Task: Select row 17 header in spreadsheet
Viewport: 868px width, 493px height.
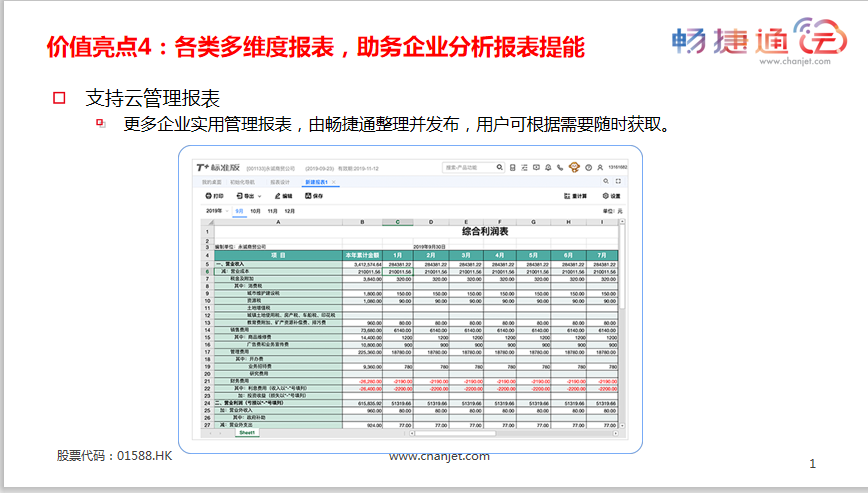Action: tap(208, 352)
